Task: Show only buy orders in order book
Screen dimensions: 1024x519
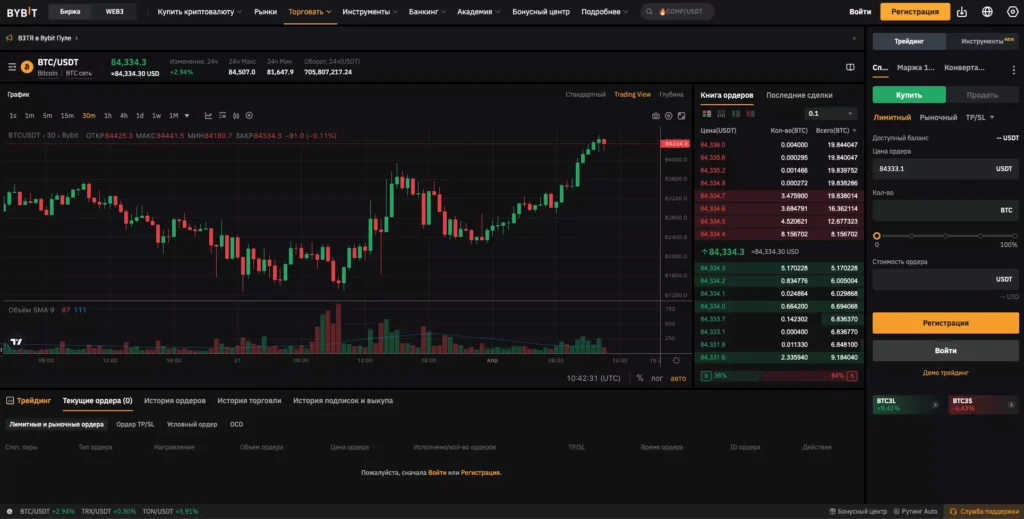Action: pos(736,114)
